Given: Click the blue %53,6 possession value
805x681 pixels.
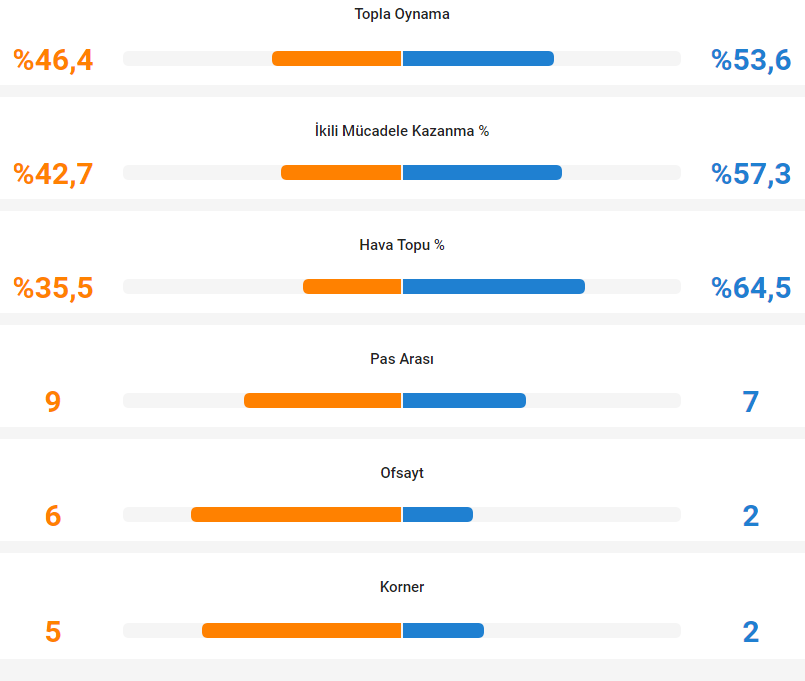Looking at the screenshot, I should point(751,60).
